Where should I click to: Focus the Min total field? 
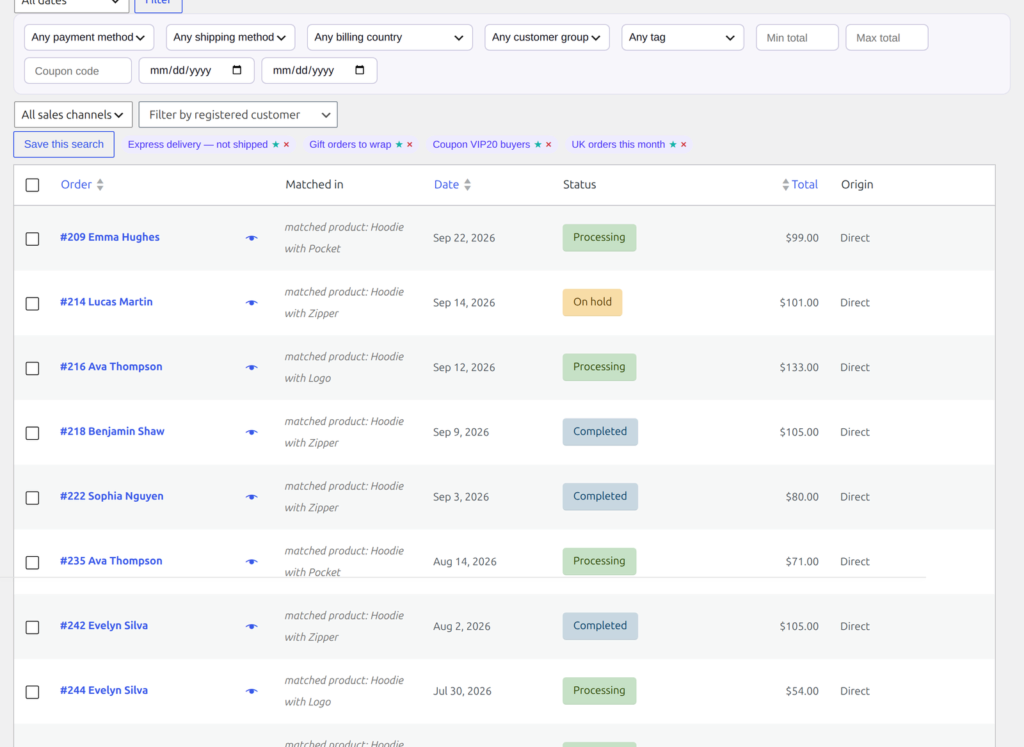tap(797, 37)
